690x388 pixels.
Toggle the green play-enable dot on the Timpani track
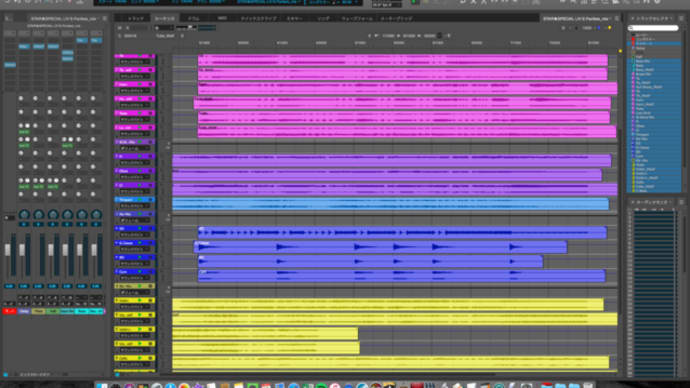coord(140,200)
